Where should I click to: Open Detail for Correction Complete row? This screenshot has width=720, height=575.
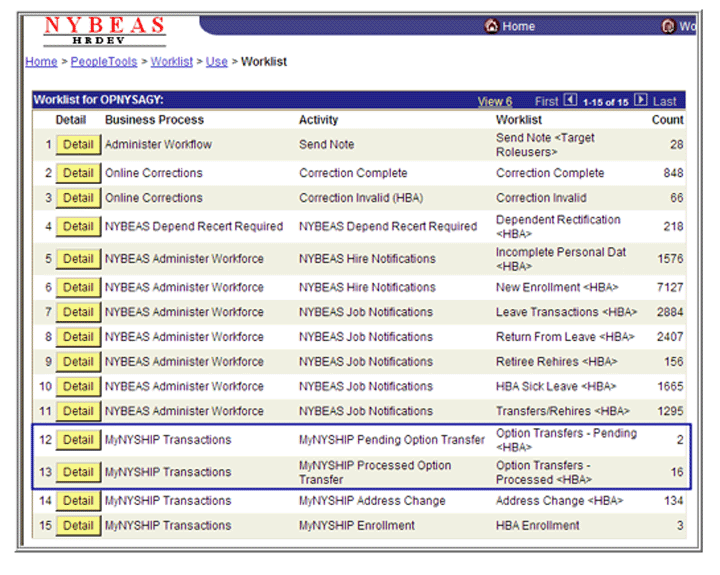78,173
